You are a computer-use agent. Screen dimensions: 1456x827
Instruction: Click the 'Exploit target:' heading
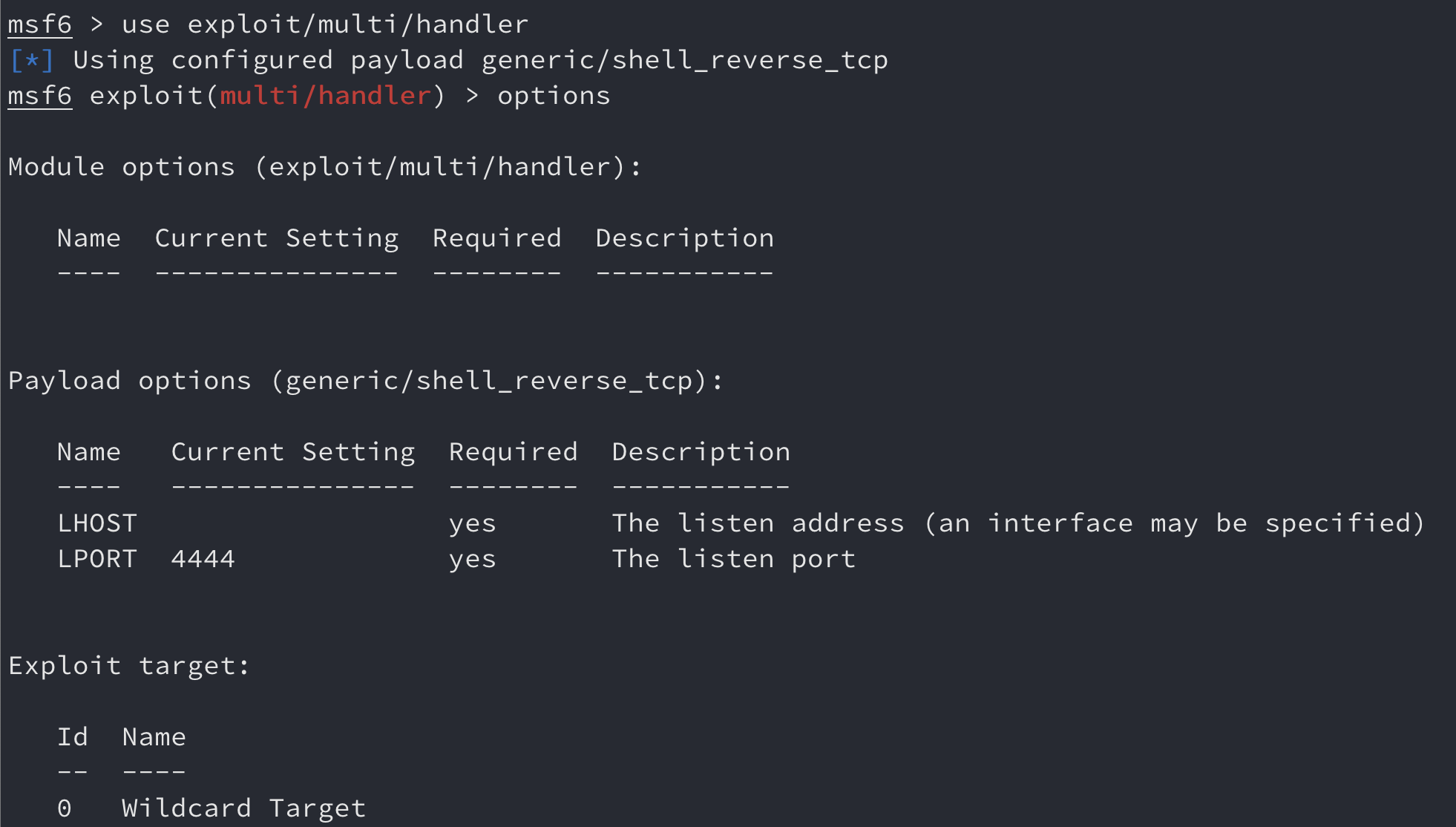click(129, 666)
